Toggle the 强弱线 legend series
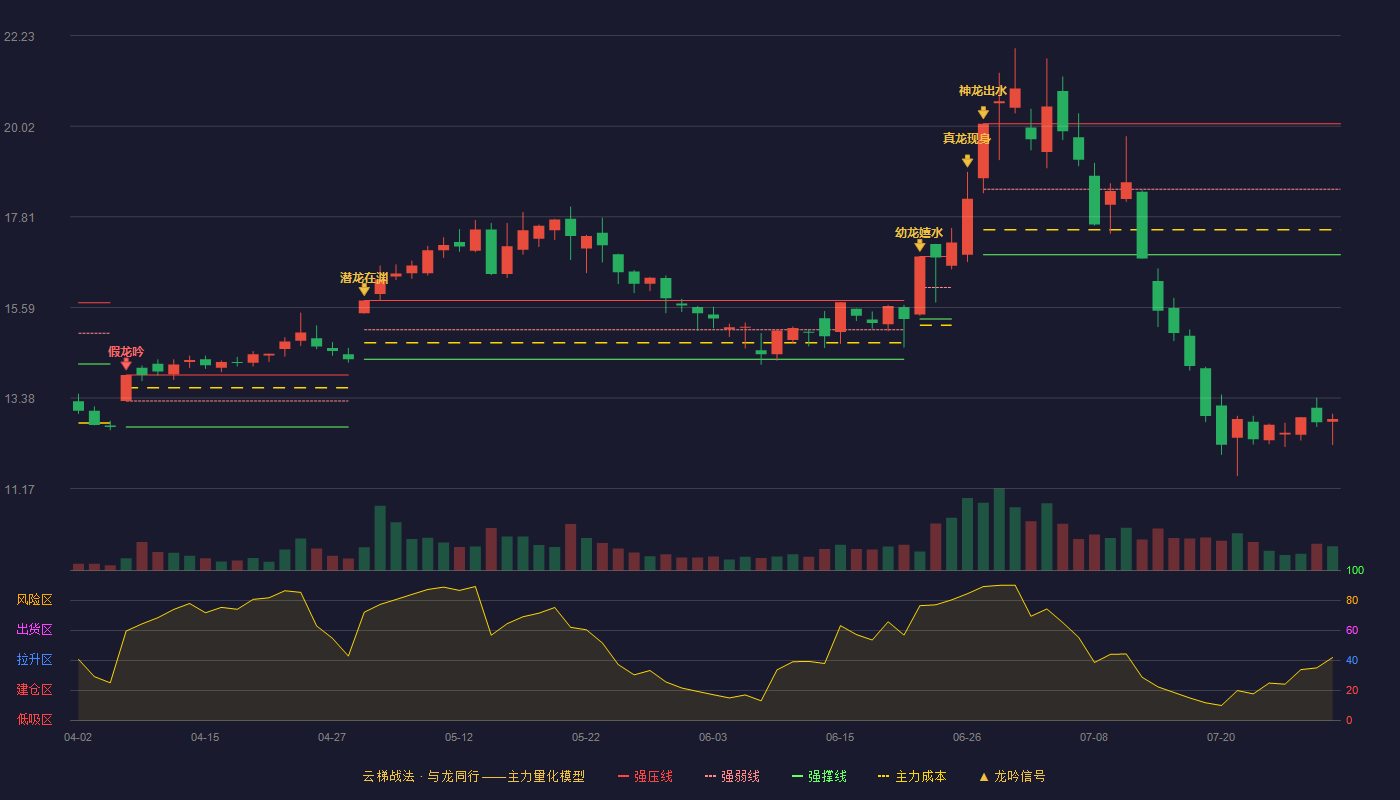 (x=732, y=776)
